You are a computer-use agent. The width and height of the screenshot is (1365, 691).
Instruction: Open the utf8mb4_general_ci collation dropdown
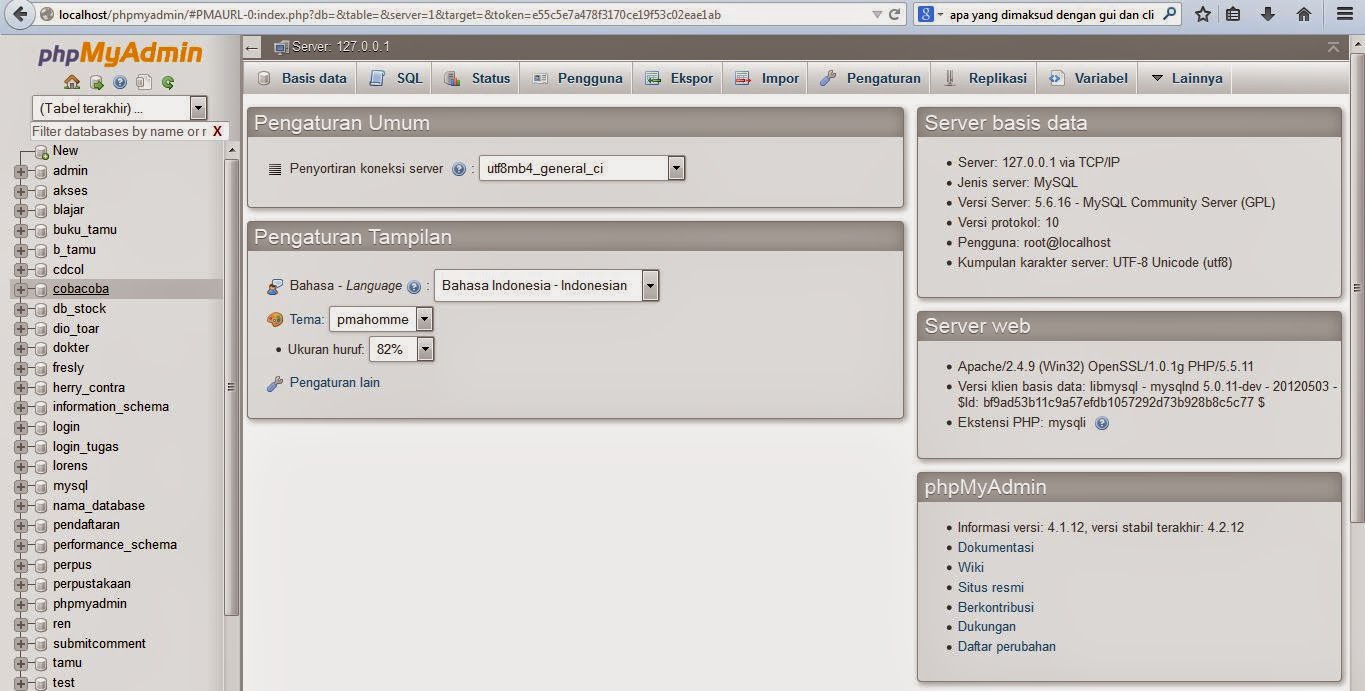pyautogui.click(x=582, y=168)
